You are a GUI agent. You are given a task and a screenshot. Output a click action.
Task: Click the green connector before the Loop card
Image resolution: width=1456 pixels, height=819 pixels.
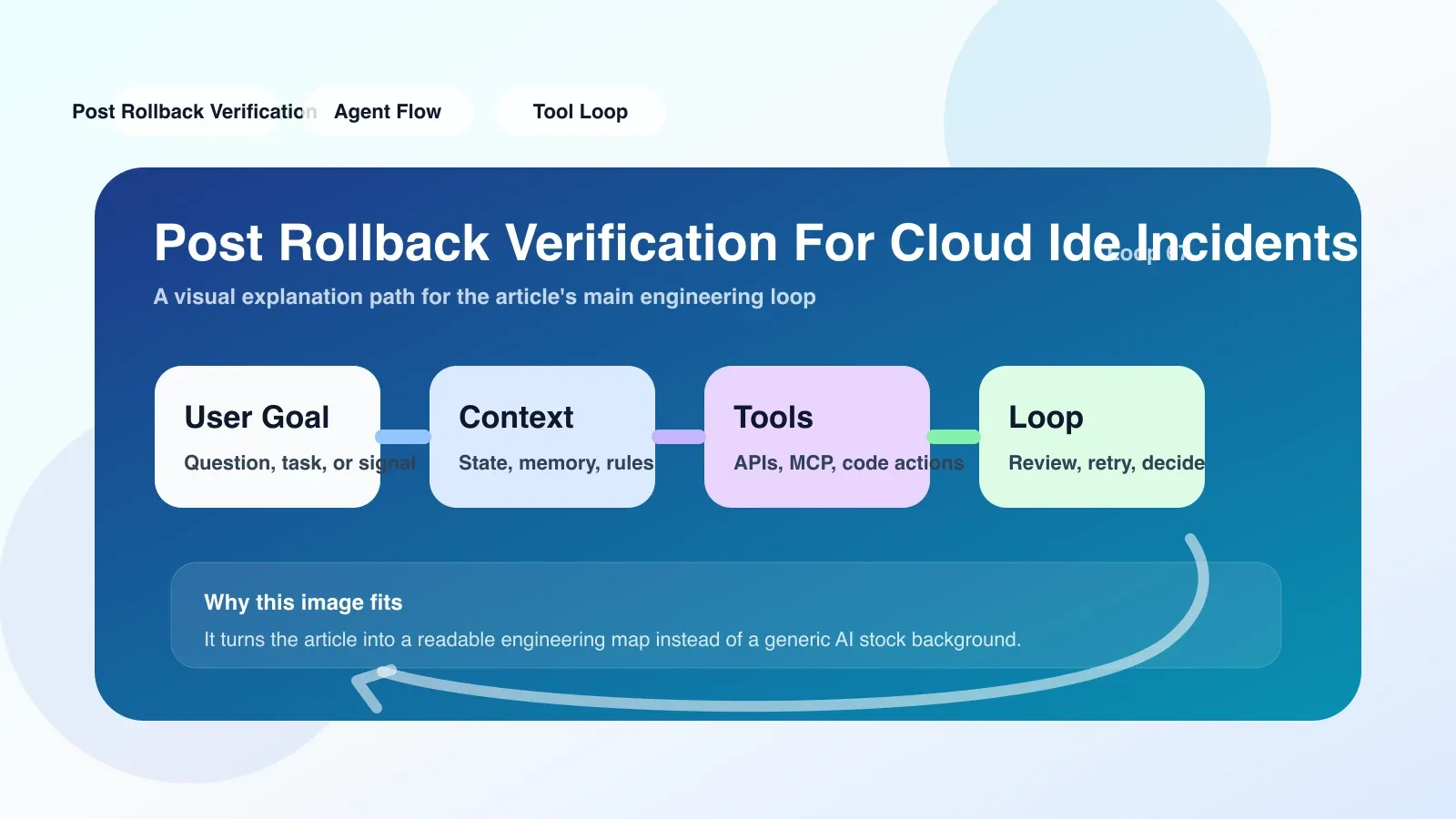954,437
